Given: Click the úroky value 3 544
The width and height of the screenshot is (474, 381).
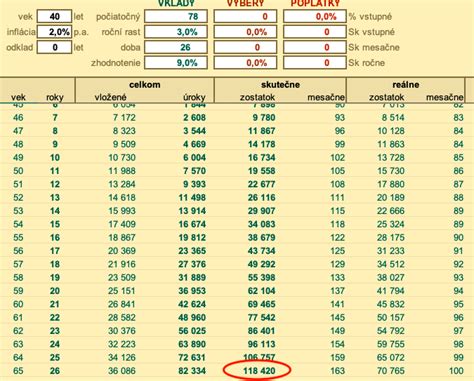Looking at the screenshot, I should coord(194,131).
